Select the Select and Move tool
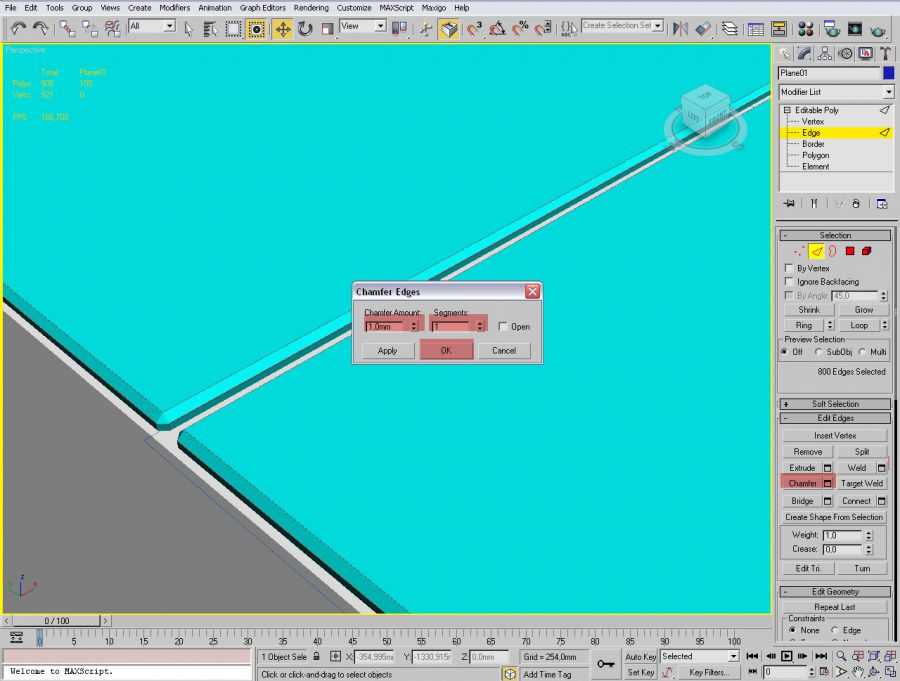The image size is (900, 681). 283,29
